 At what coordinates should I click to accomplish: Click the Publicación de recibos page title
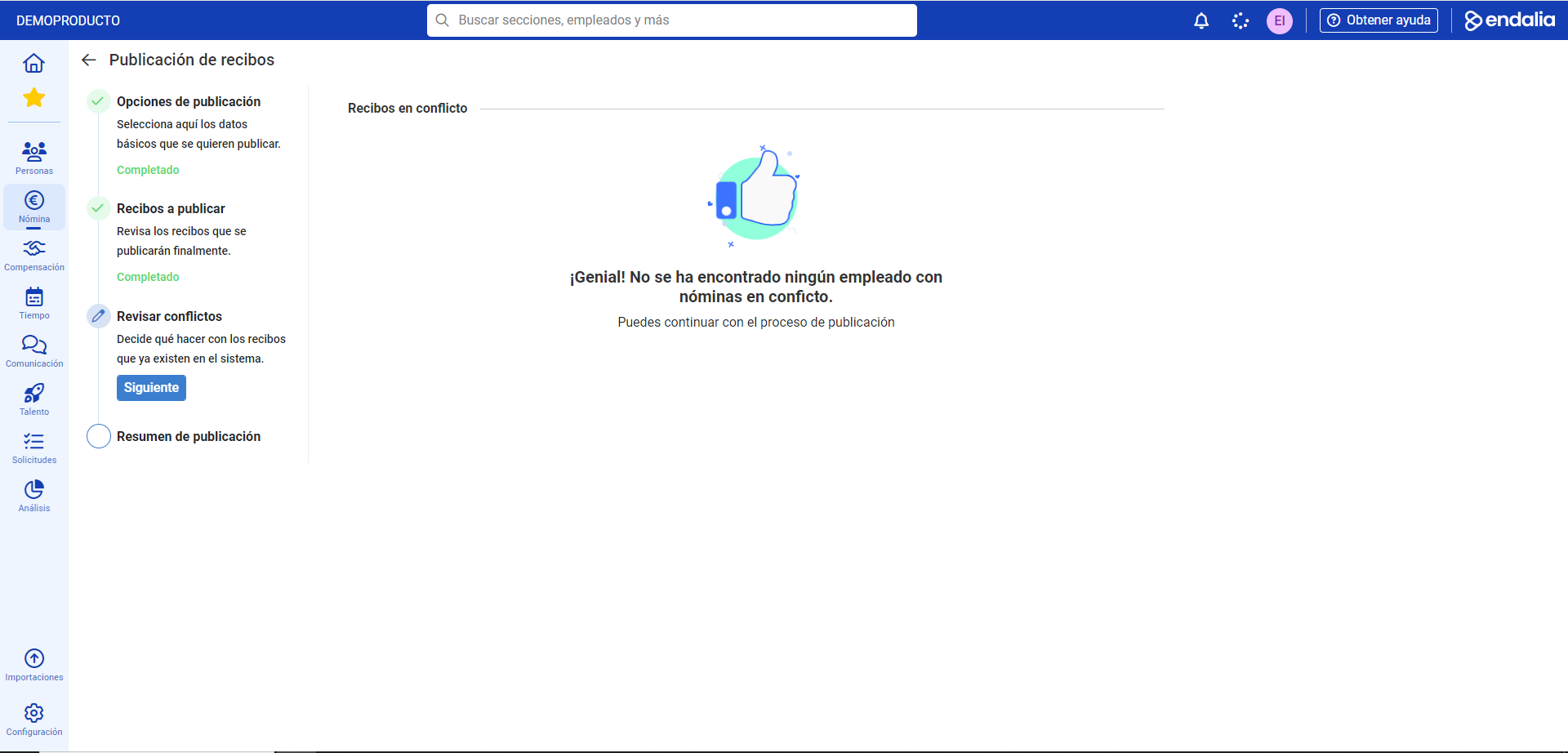click(192, 60)
